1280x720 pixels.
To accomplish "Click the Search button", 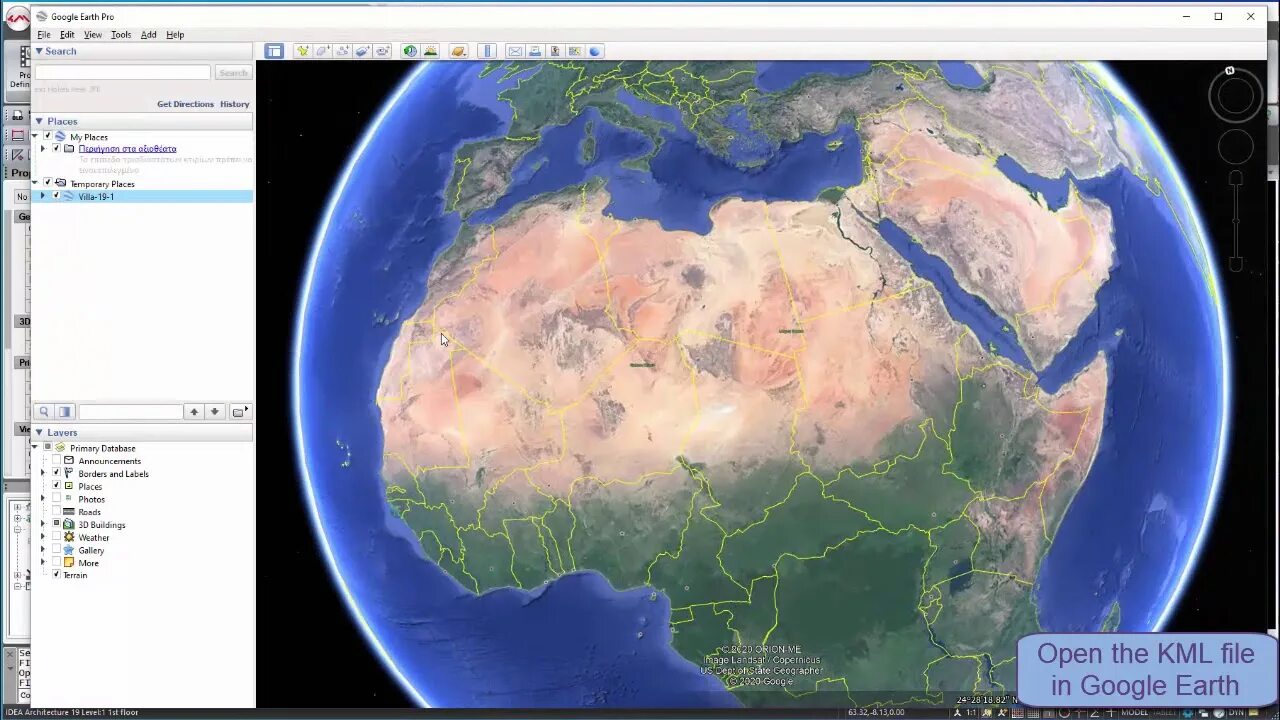I will click(233, 73).
